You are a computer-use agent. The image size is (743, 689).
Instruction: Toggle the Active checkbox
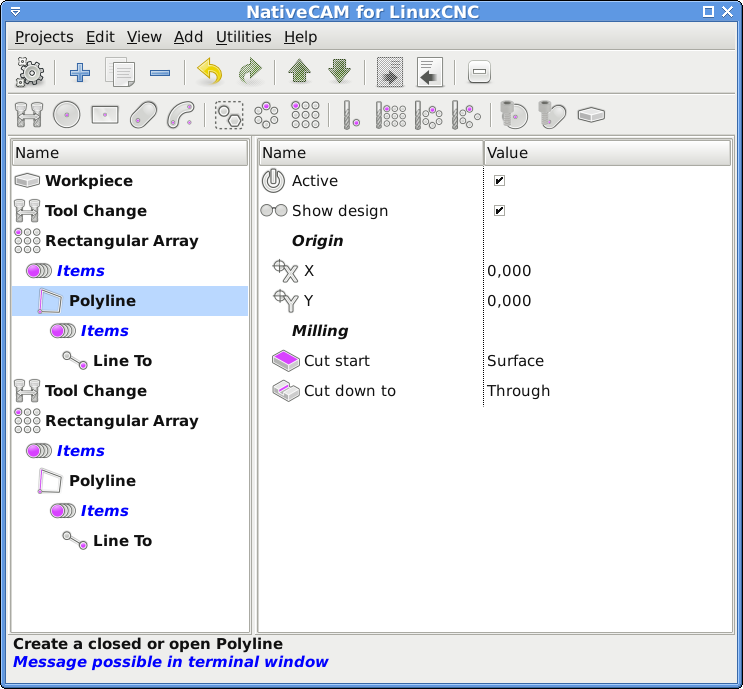click(499, 181)
